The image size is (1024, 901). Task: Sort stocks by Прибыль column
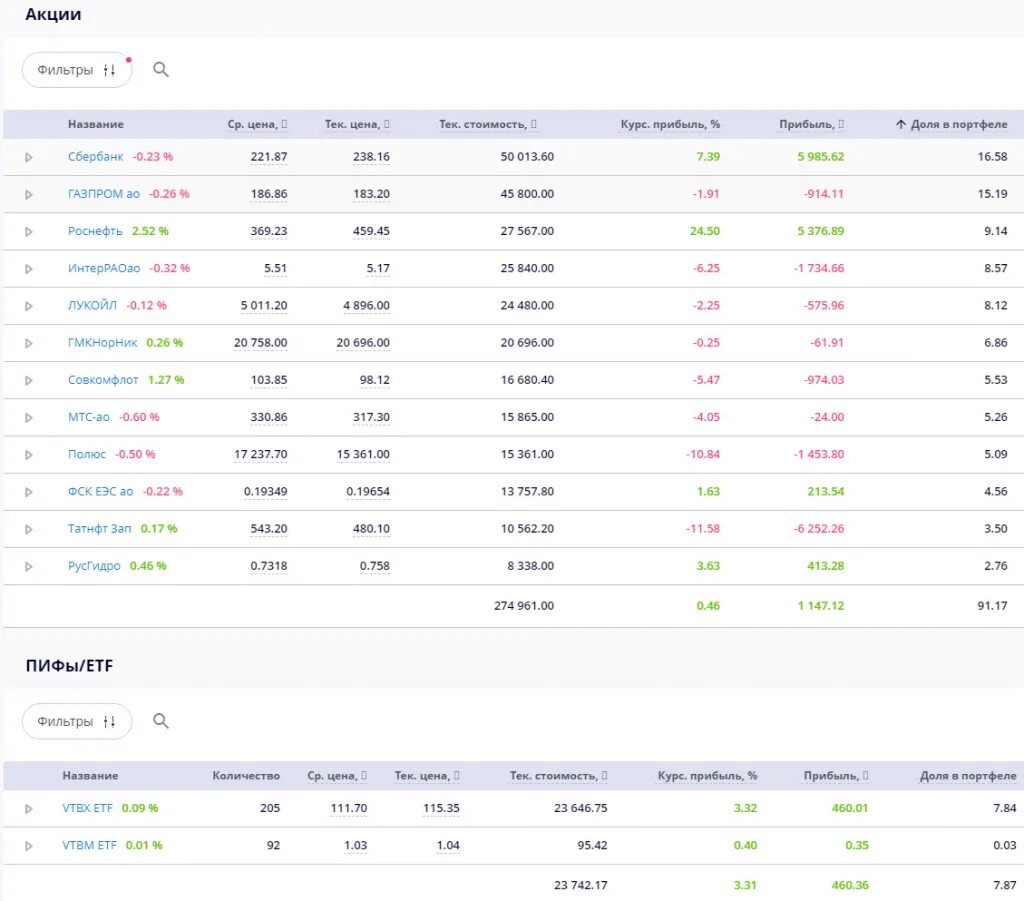pos(811,124)
